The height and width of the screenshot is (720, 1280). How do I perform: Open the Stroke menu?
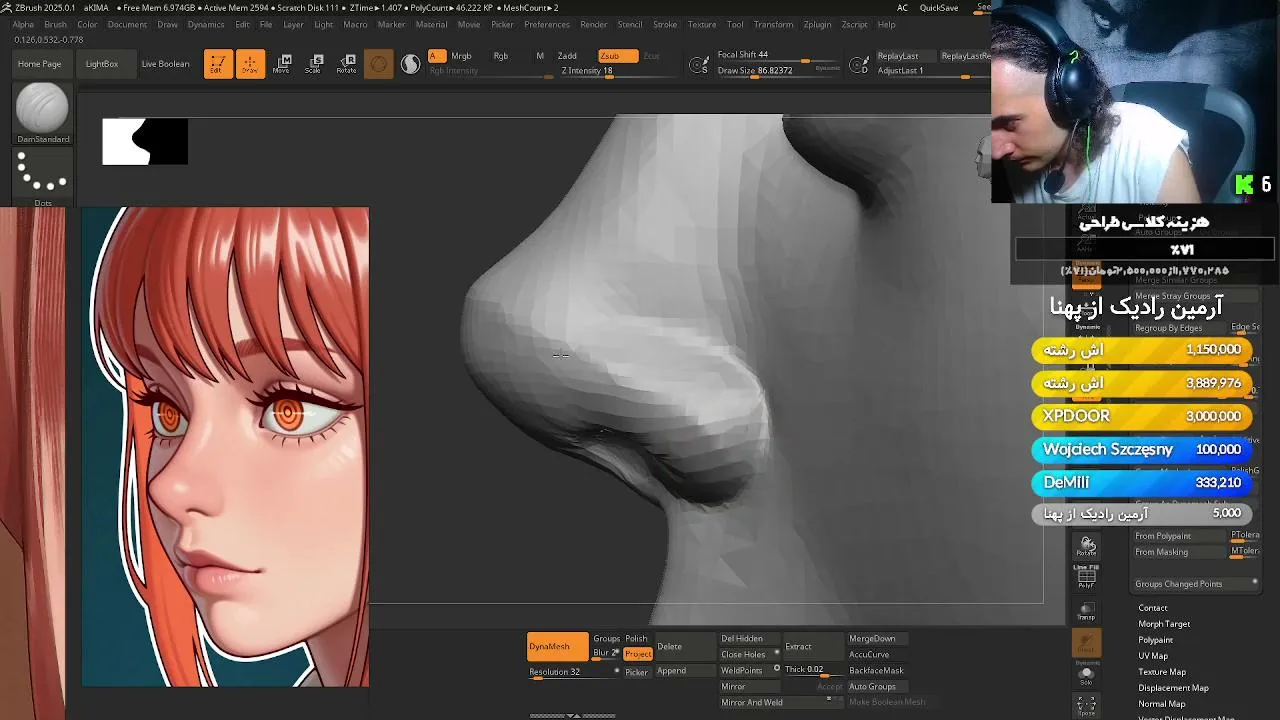point(665,24)
